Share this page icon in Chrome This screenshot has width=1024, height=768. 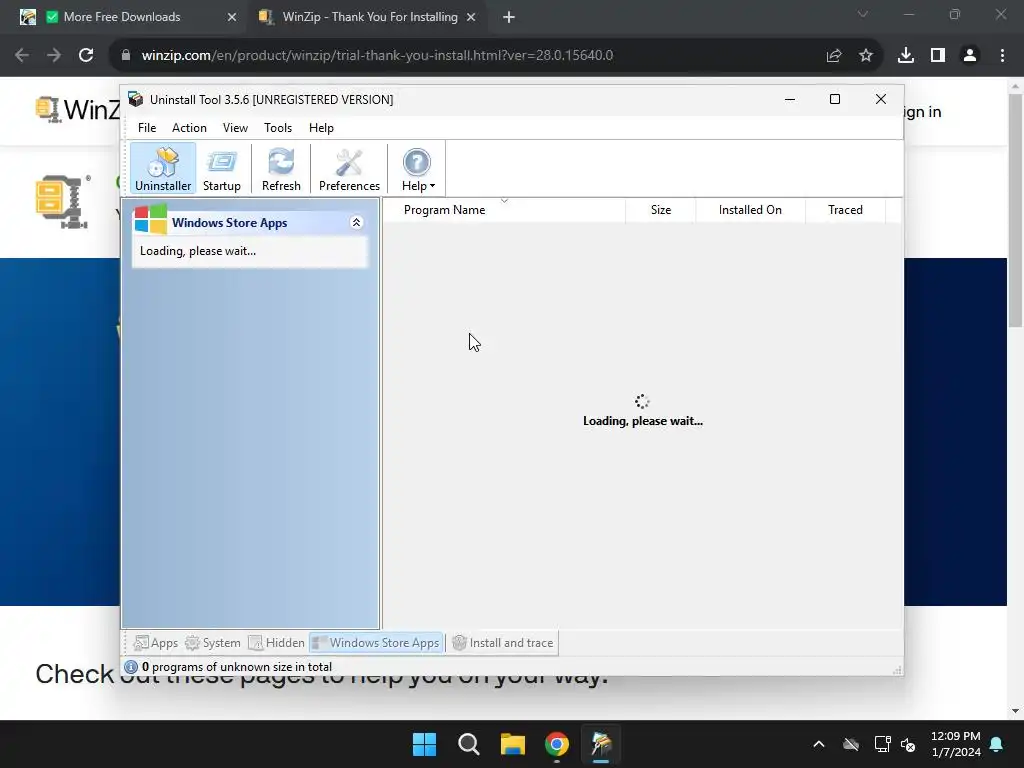[x=834, y=56]
